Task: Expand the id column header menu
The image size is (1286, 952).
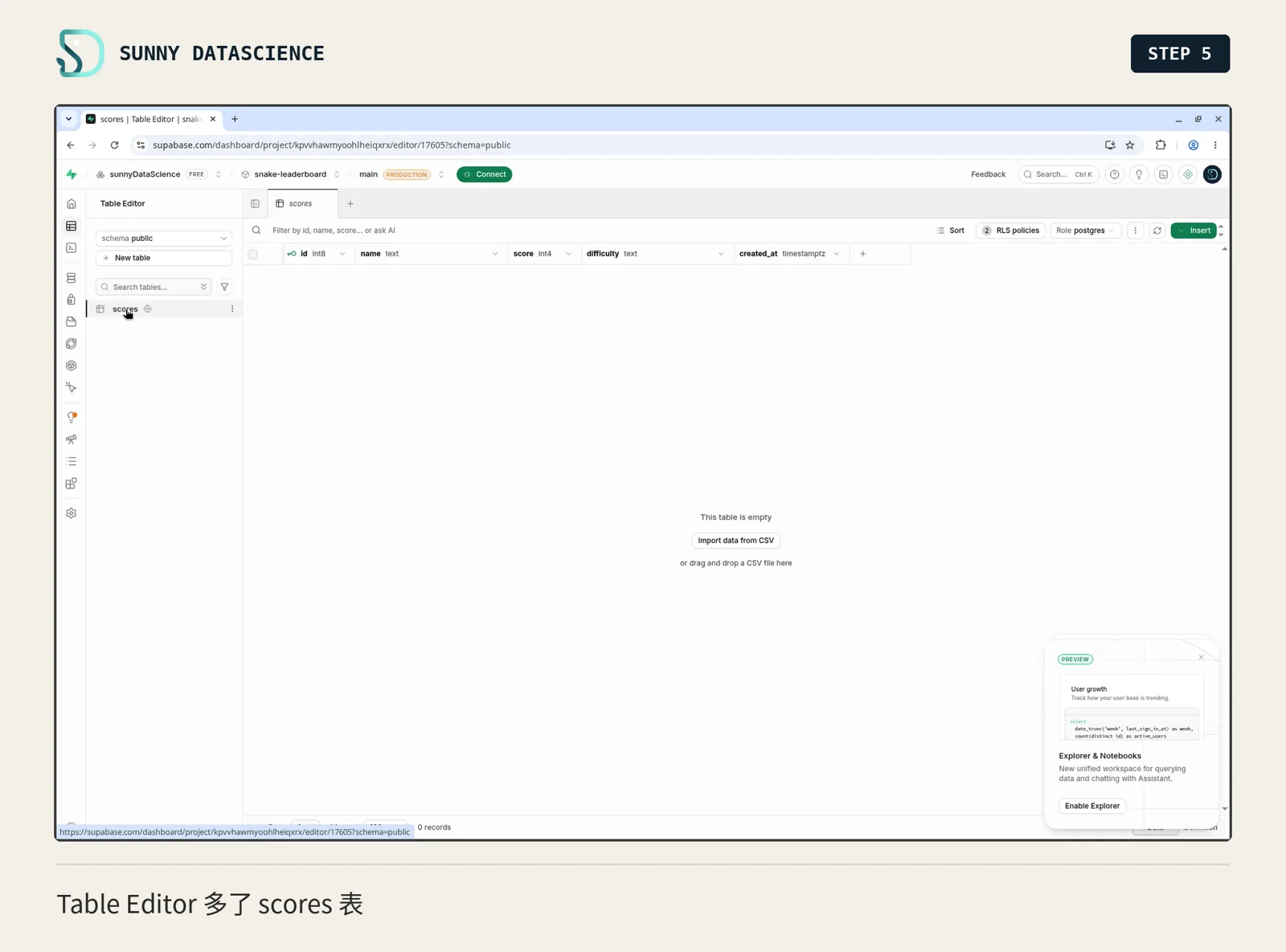Action: click(x=342, y=254)
